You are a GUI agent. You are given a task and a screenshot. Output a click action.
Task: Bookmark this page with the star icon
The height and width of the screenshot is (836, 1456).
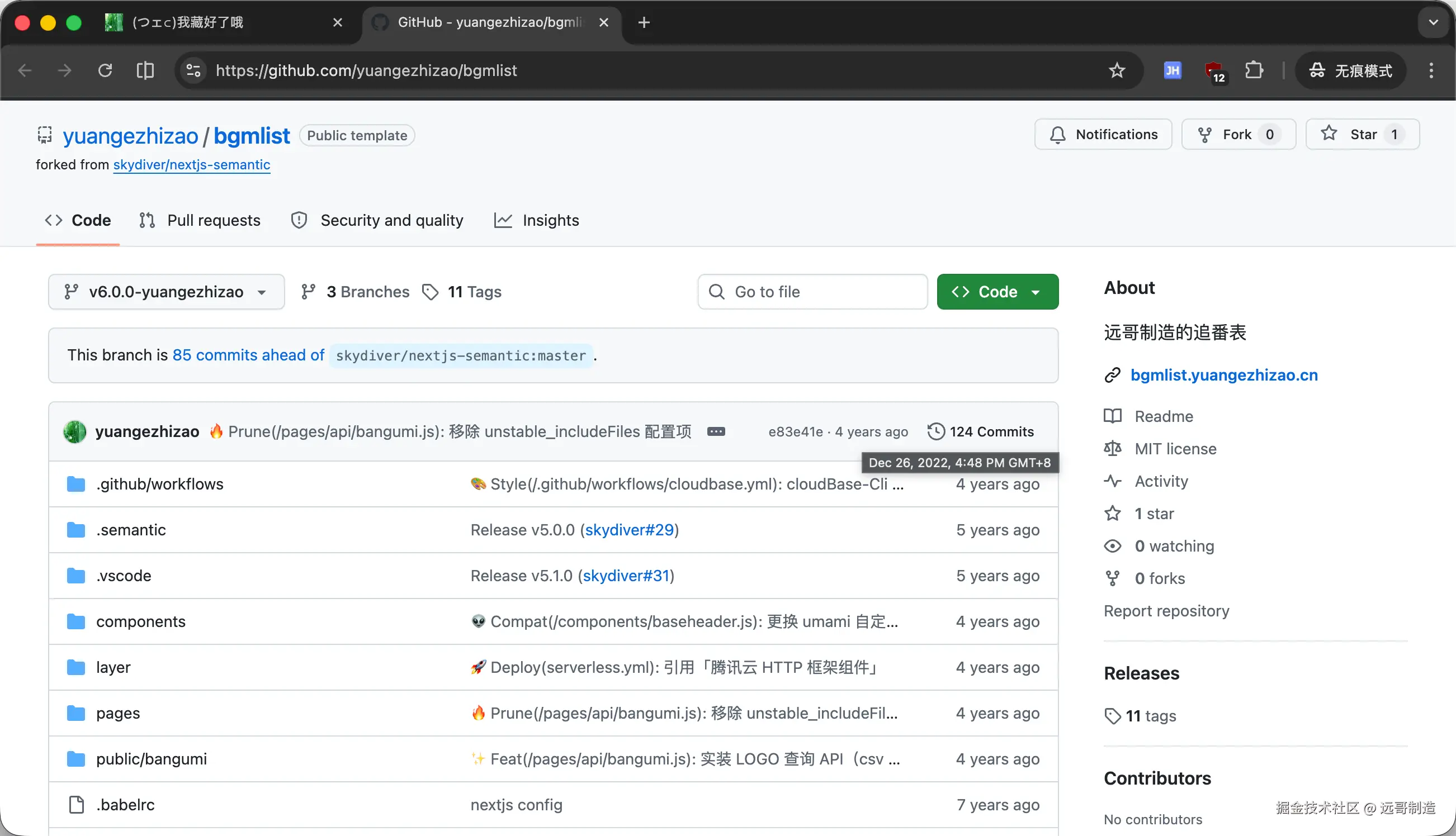tap(1117, 70)
